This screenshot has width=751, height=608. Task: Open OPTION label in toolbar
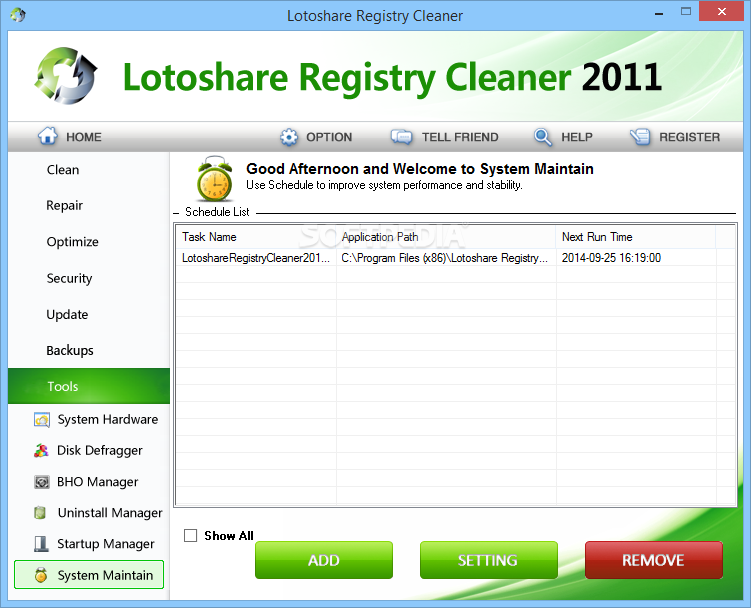pos(329,137)
